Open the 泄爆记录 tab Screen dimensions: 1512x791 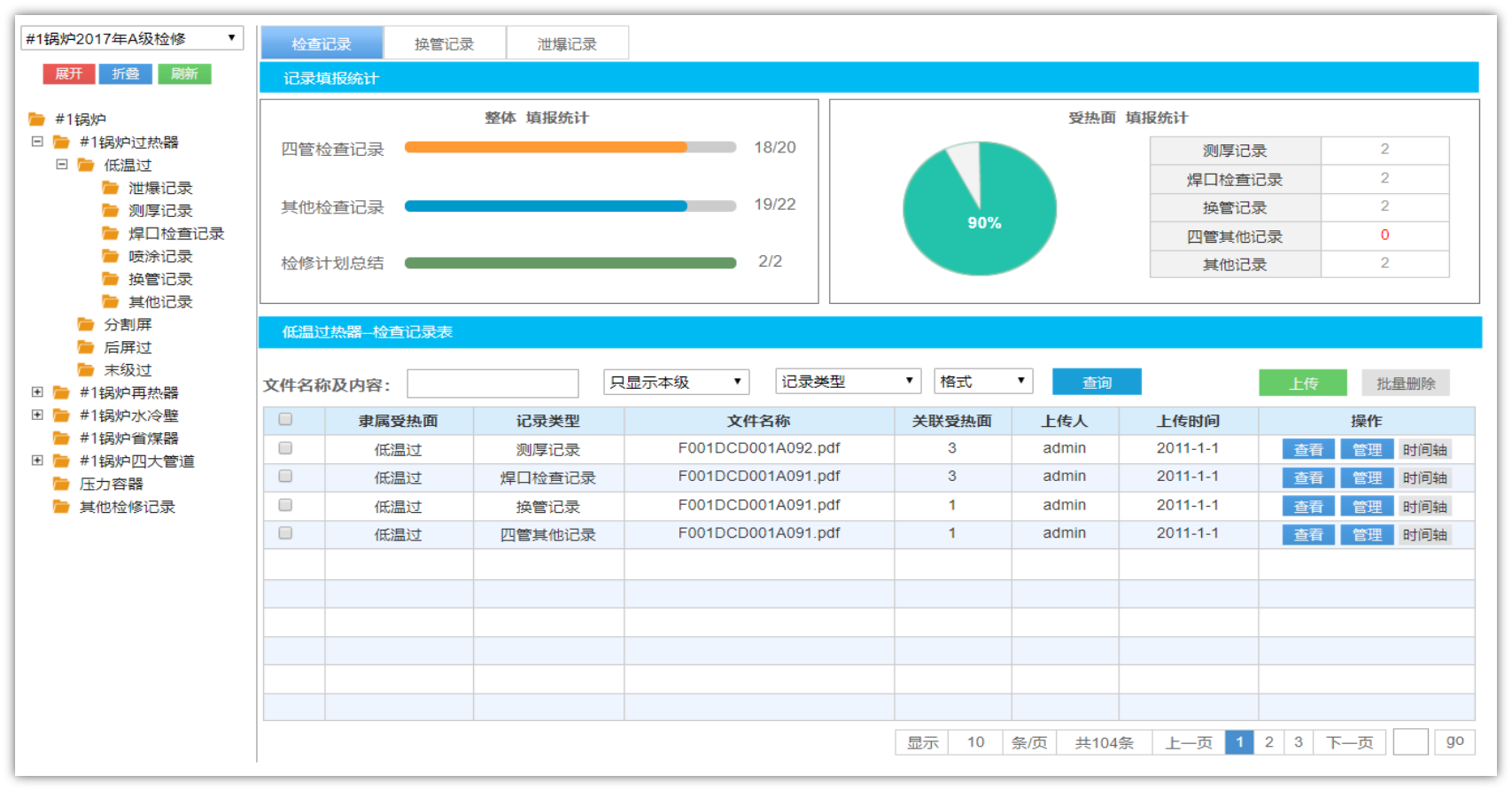point(567,43)
